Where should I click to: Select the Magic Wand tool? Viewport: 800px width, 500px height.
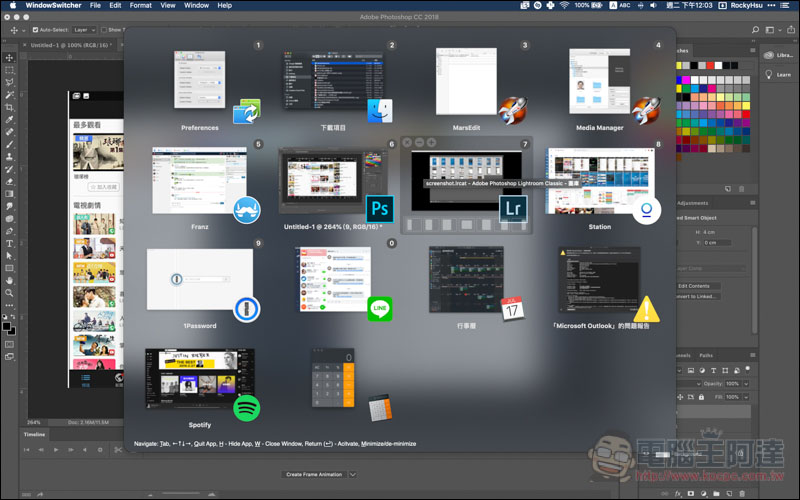pyautogui.click(x=9, y=95)
